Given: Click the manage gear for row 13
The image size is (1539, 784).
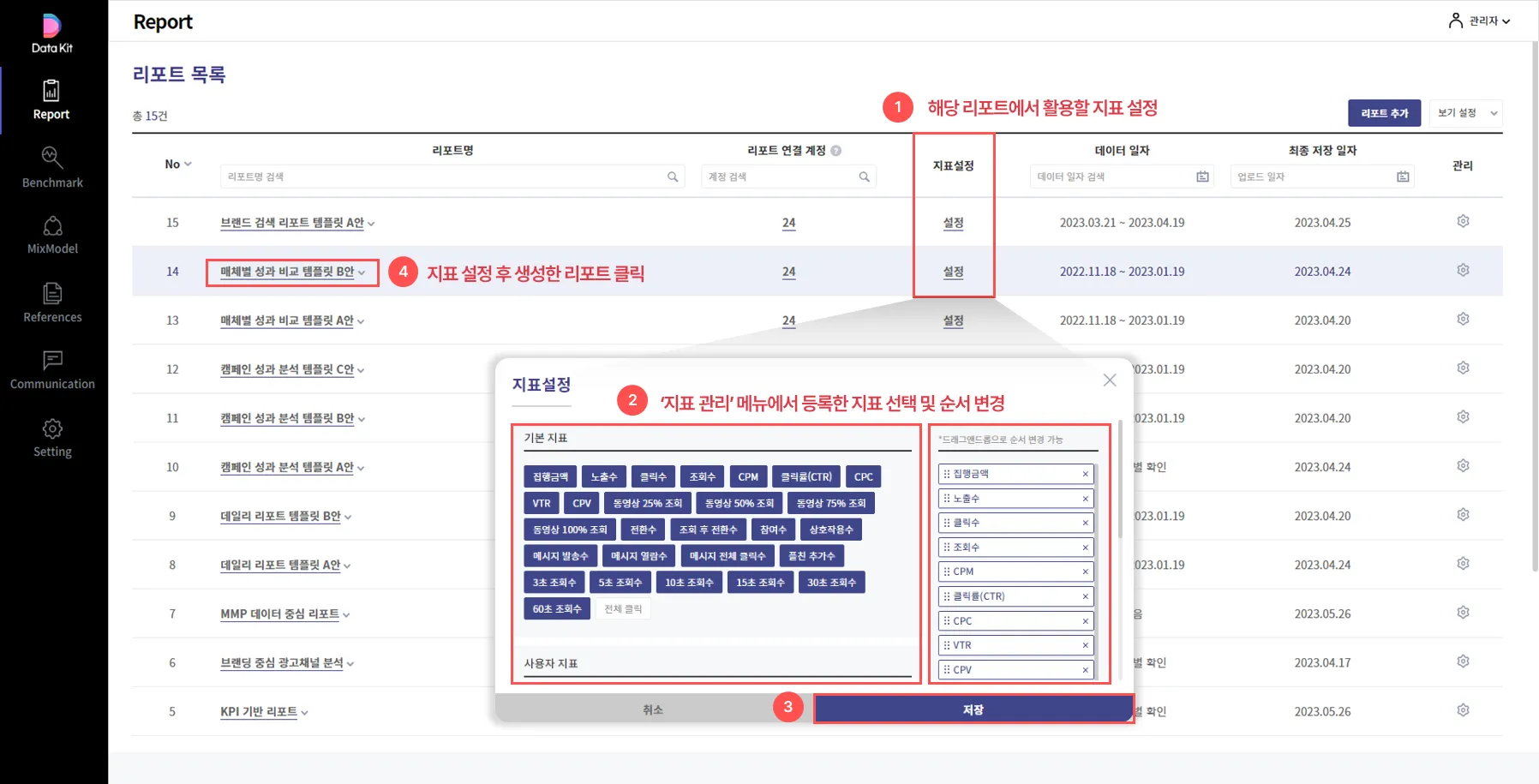Looking at the screenshot, I should [1463, 319].
